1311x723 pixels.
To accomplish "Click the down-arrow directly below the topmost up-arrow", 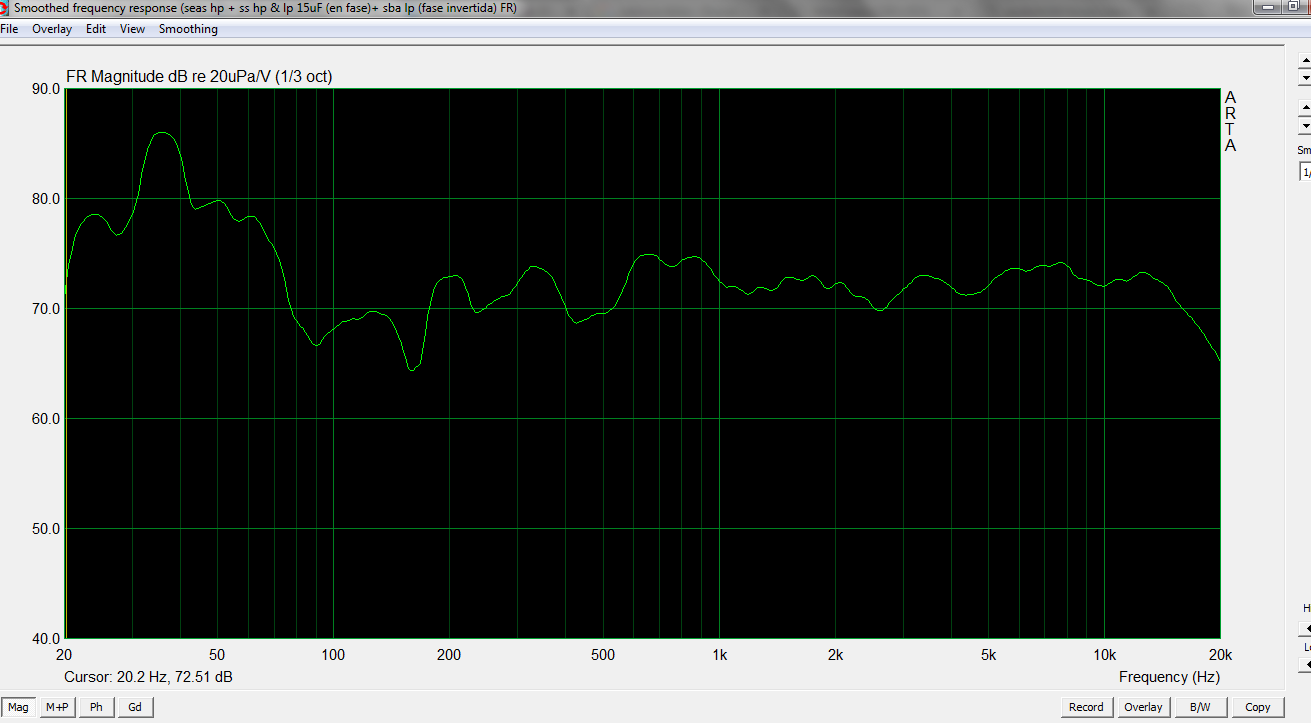I will coord(1304,77).
